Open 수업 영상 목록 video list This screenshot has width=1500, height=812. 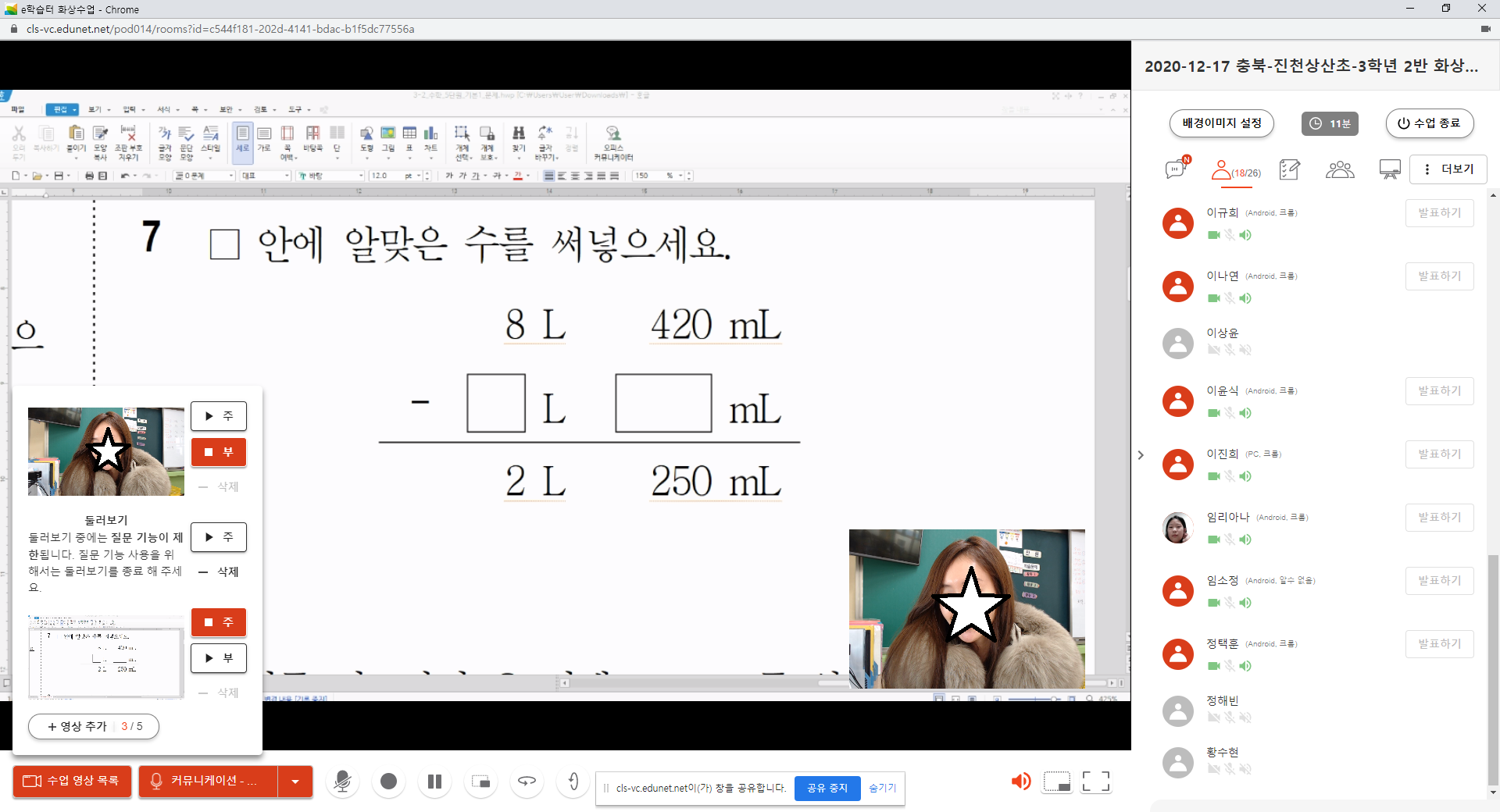[x=71, y=781]
